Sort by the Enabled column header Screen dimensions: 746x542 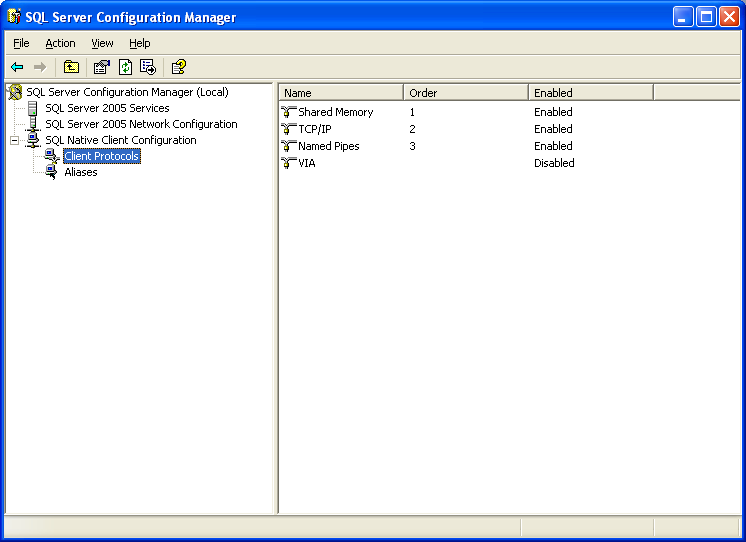tap(591, 93)
